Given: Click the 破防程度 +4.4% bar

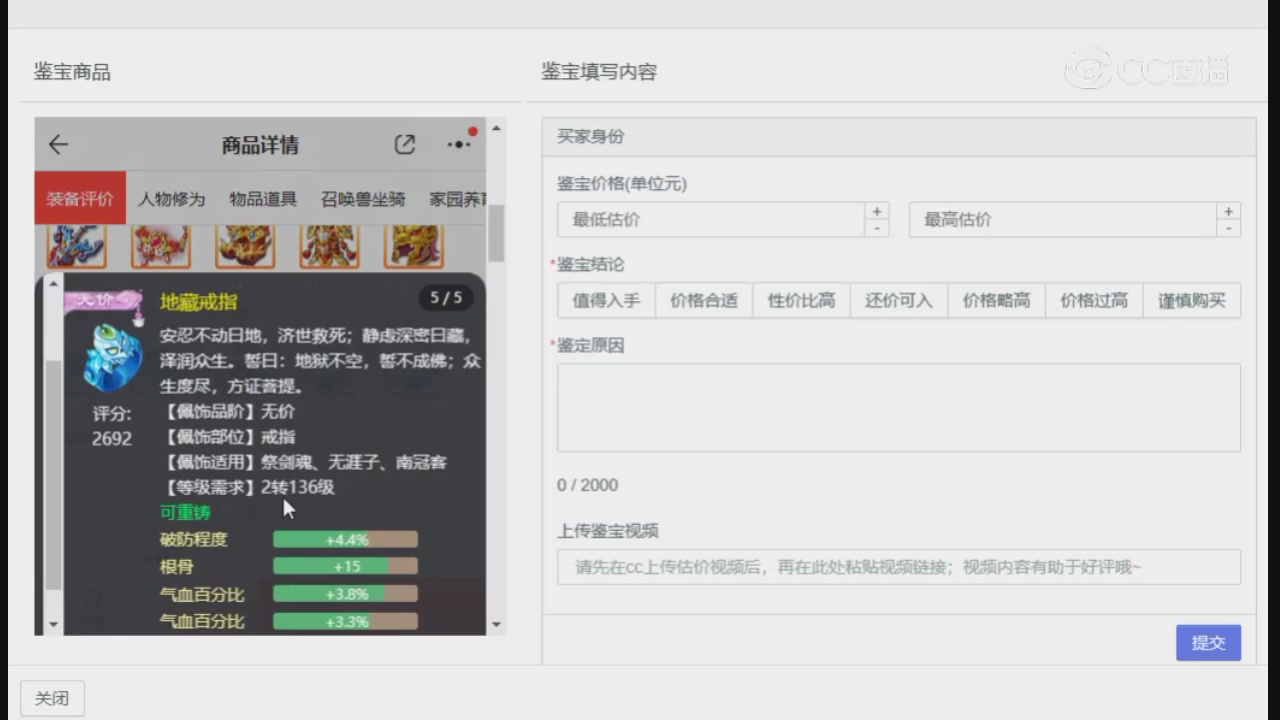Looking at the screenshot, I should [x=345, y=540].
